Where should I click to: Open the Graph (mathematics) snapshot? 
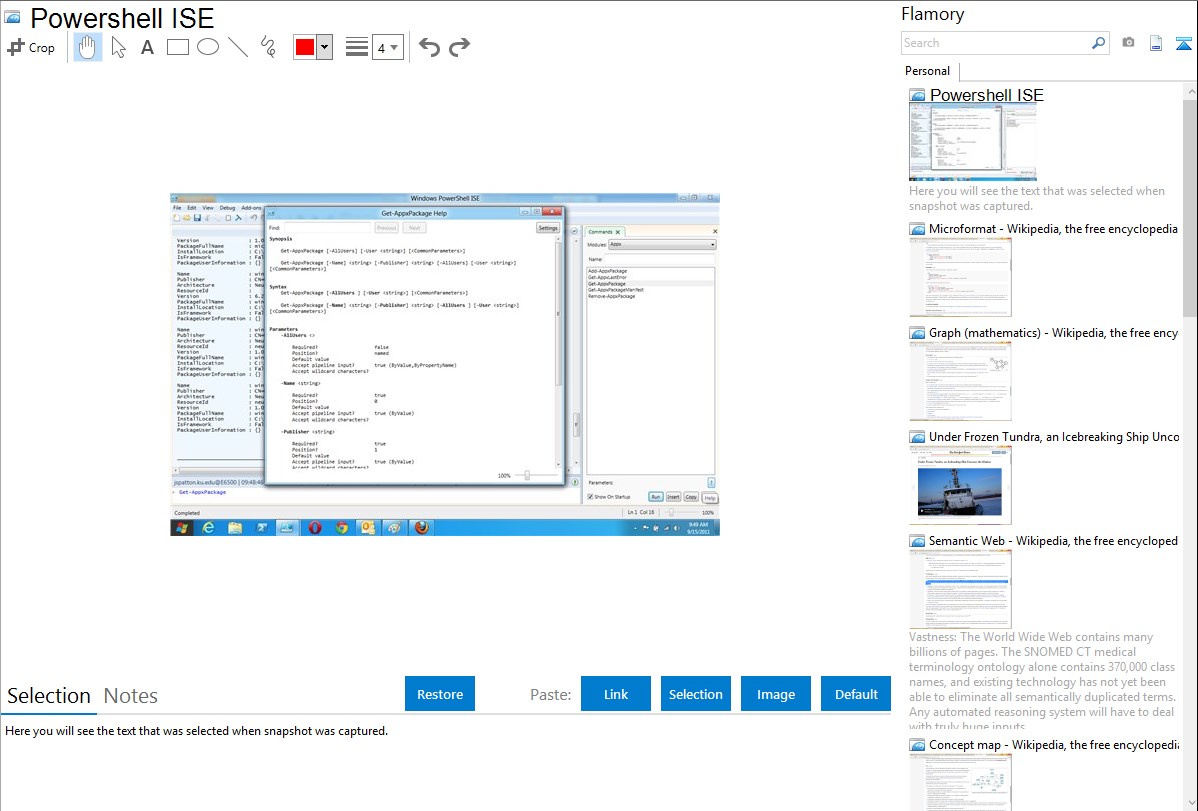[1053, 333]
